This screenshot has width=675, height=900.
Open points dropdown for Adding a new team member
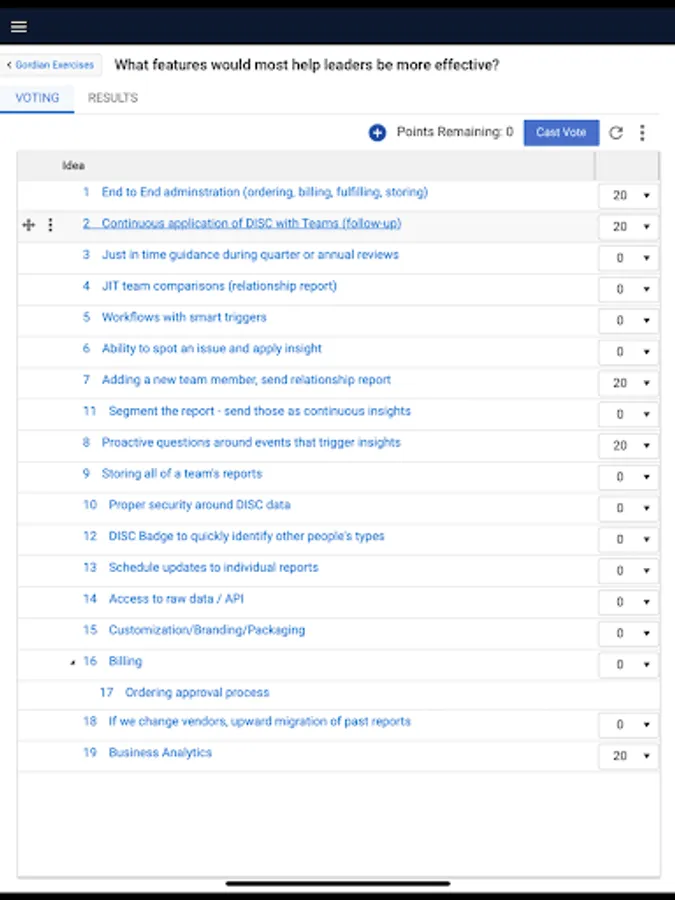629,383
